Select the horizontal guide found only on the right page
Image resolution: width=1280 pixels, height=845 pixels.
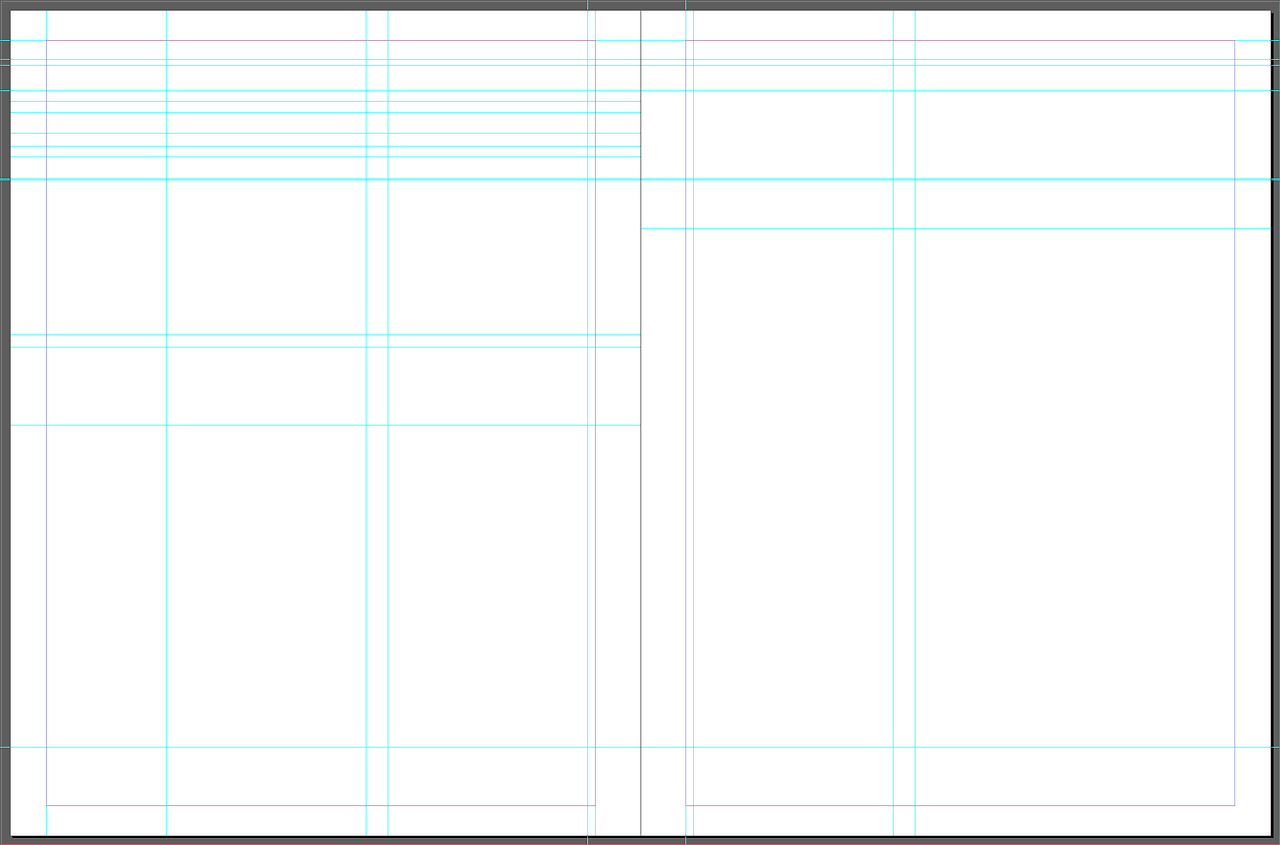[956, 228]
